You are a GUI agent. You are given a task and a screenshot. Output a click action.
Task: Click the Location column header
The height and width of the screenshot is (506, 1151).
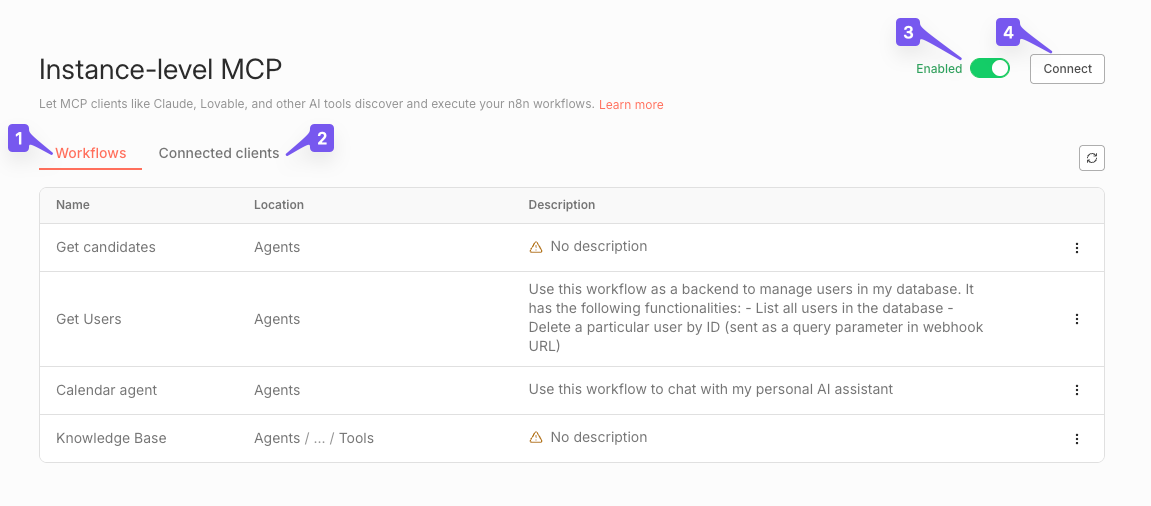[x=279, y=205]
